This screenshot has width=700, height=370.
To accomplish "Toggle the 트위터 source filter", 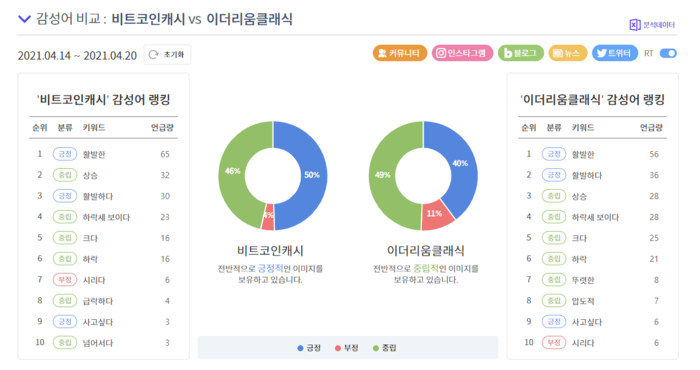I will point(615,53).
